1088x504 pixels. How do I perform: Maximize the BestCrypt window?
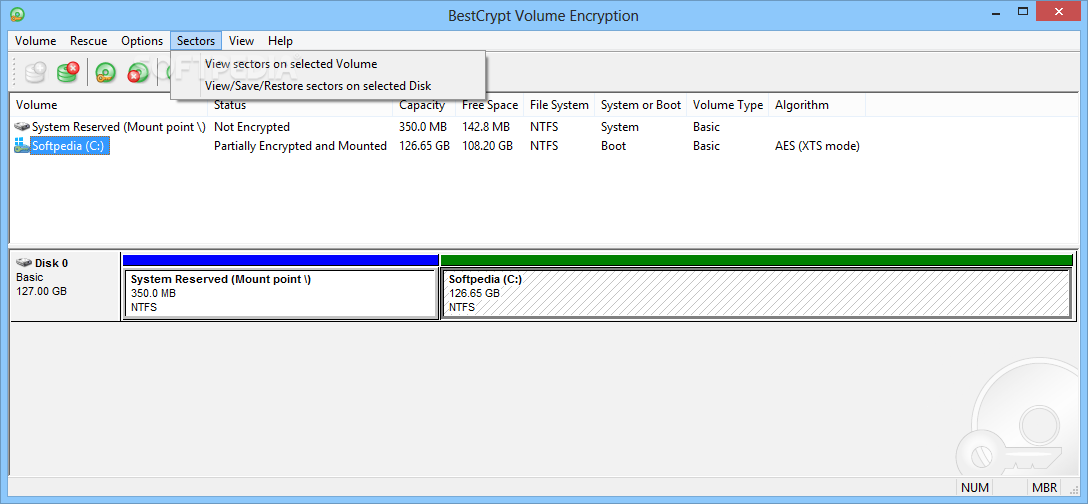pos(1022,11)
